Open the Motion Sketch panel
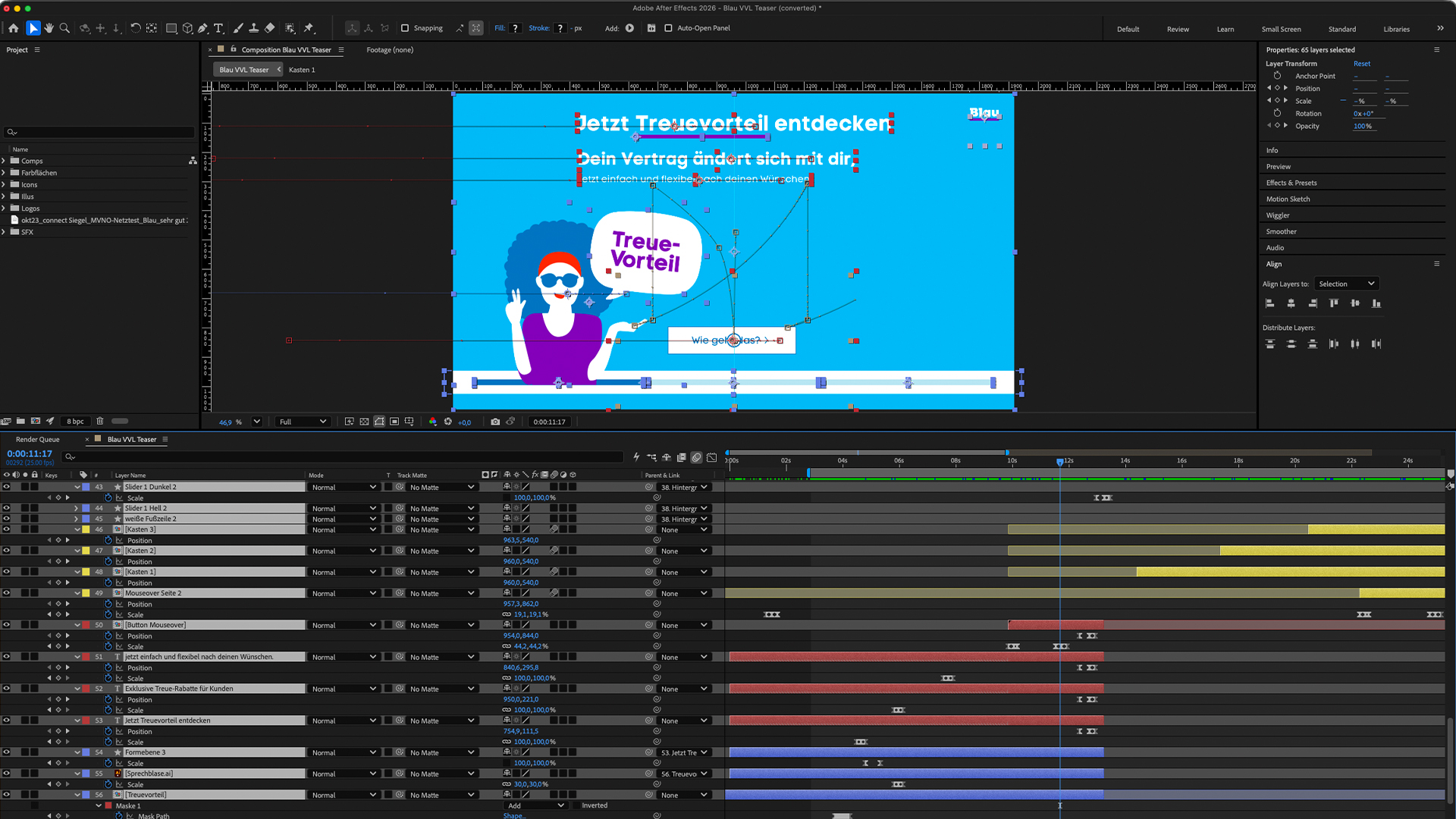The image size is (1456, 819). [1288, 199]
